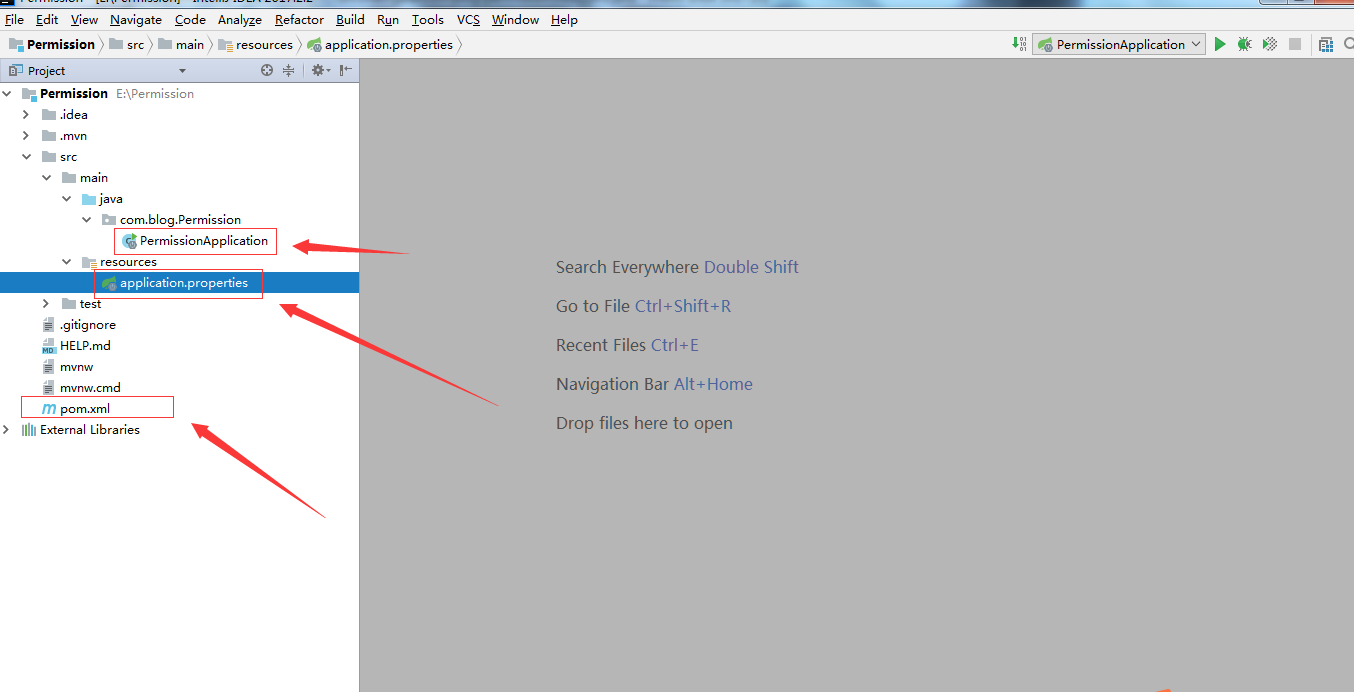Click the gray Stop icon
Image resolution: width=1354 pixels, height=692 pixels.
click(x=1295, y=44)
